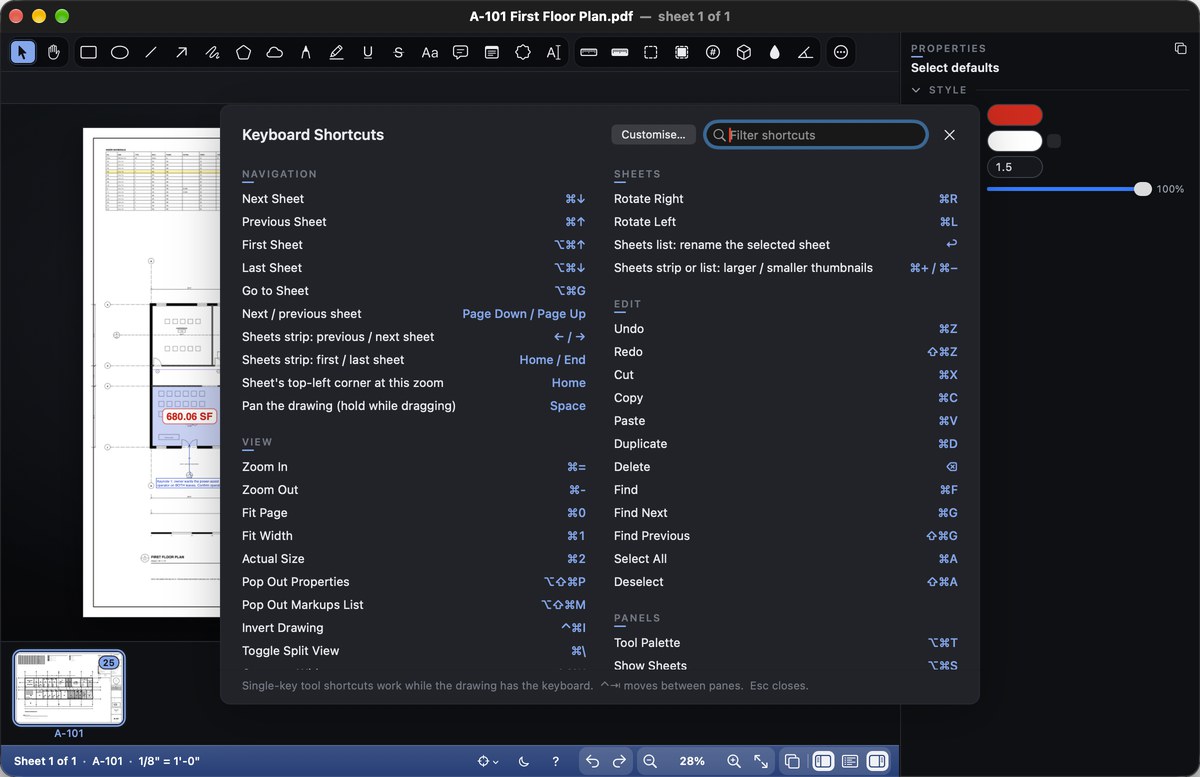Click the zoom in magnifier icon
Screen dimensions: 1200x777
734,761
